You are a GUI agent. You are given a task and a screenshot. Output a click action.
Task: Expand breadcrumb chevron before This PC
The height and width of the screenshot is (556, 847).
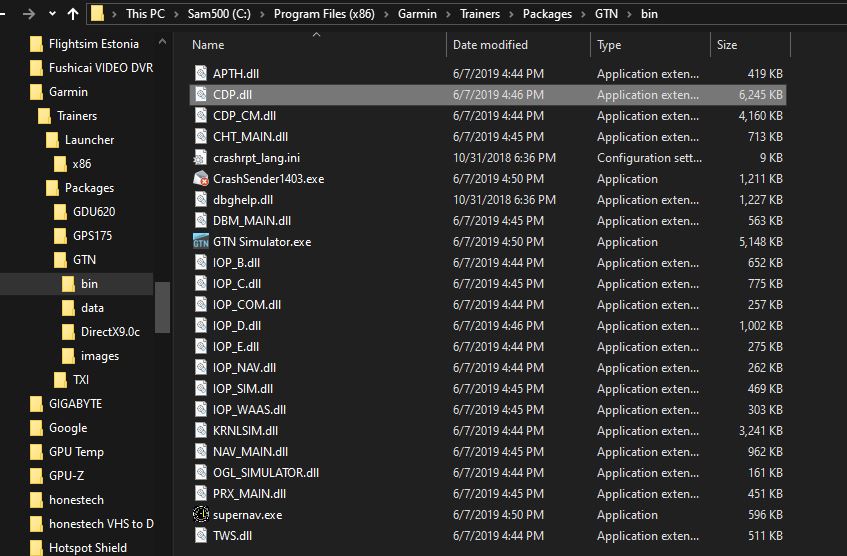(114, 14)
